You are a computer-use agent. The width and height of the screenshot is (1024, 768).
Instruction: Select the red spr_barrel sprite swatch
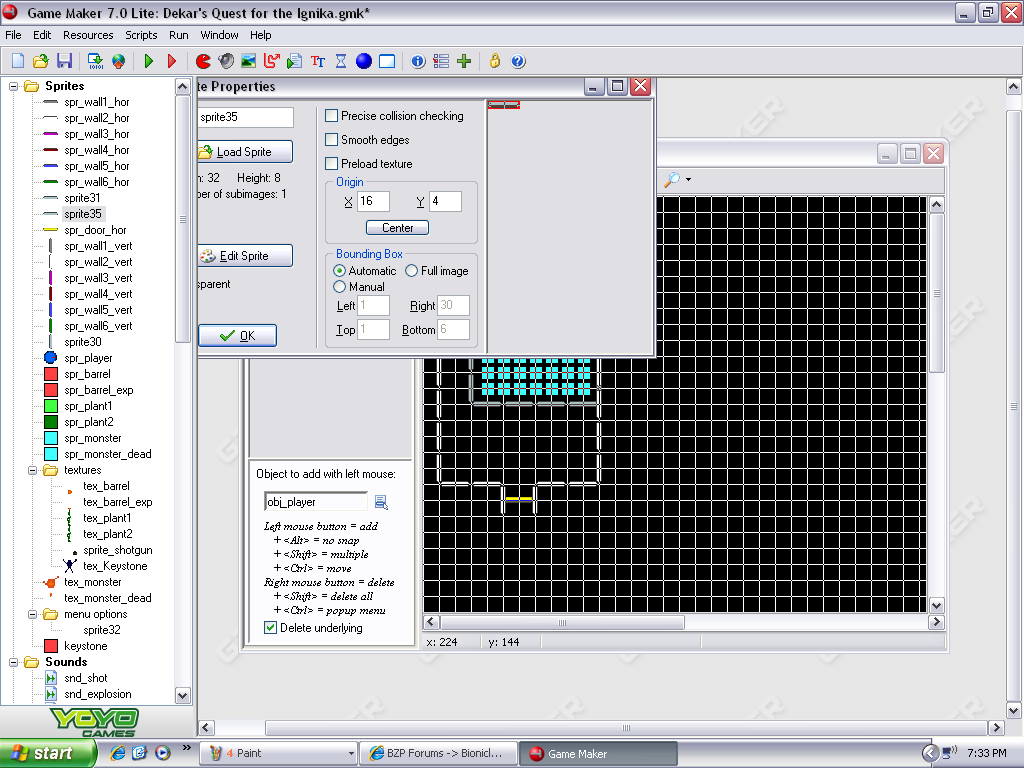pyautogui.click(x=51, y=374)
